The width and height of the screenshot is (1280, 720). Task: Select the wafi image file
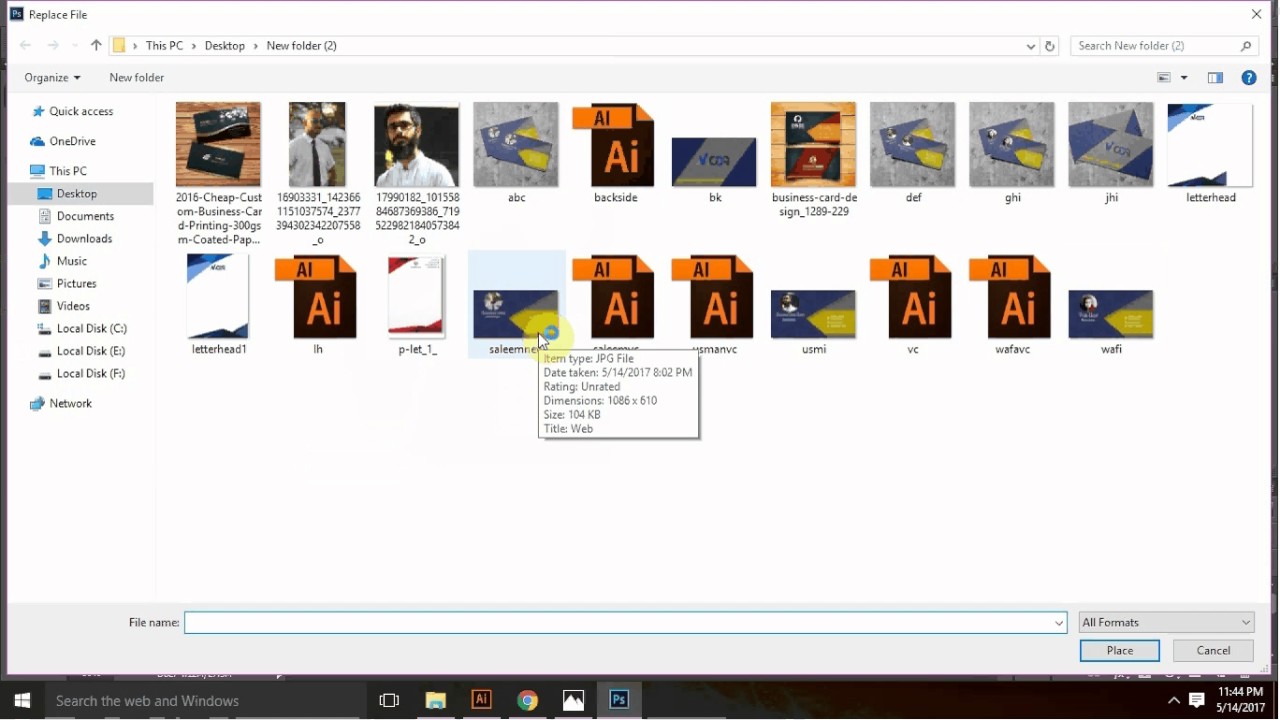1110,320
